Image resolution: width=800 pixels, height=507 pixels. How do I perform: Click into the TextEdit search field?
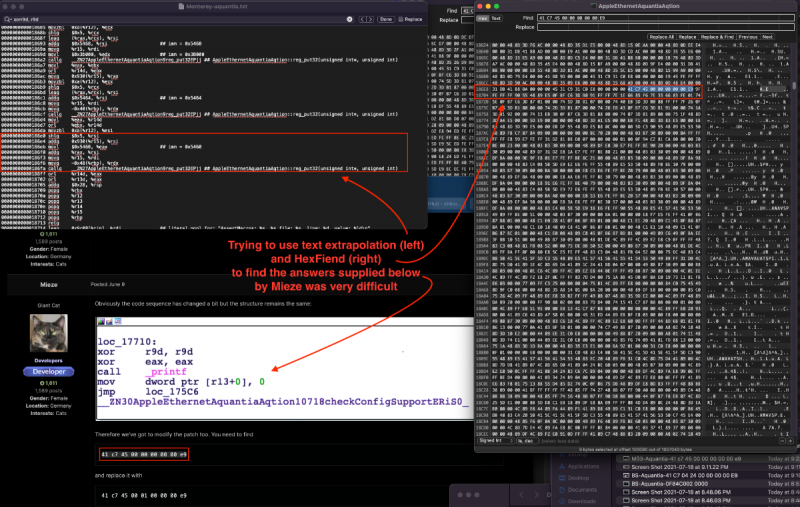pyautogui.click(x=179, y=19)
